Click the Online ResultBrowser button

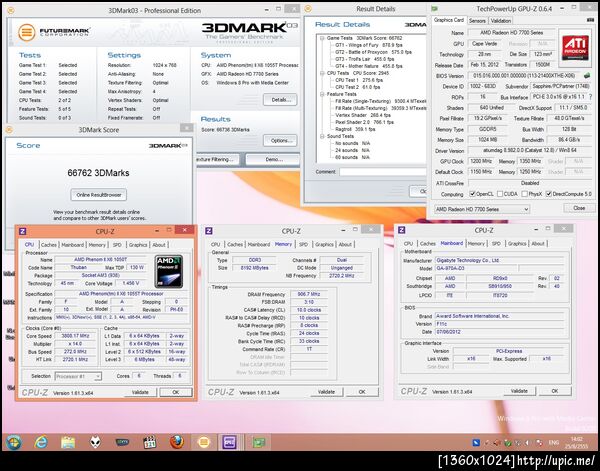pos(99,195)
